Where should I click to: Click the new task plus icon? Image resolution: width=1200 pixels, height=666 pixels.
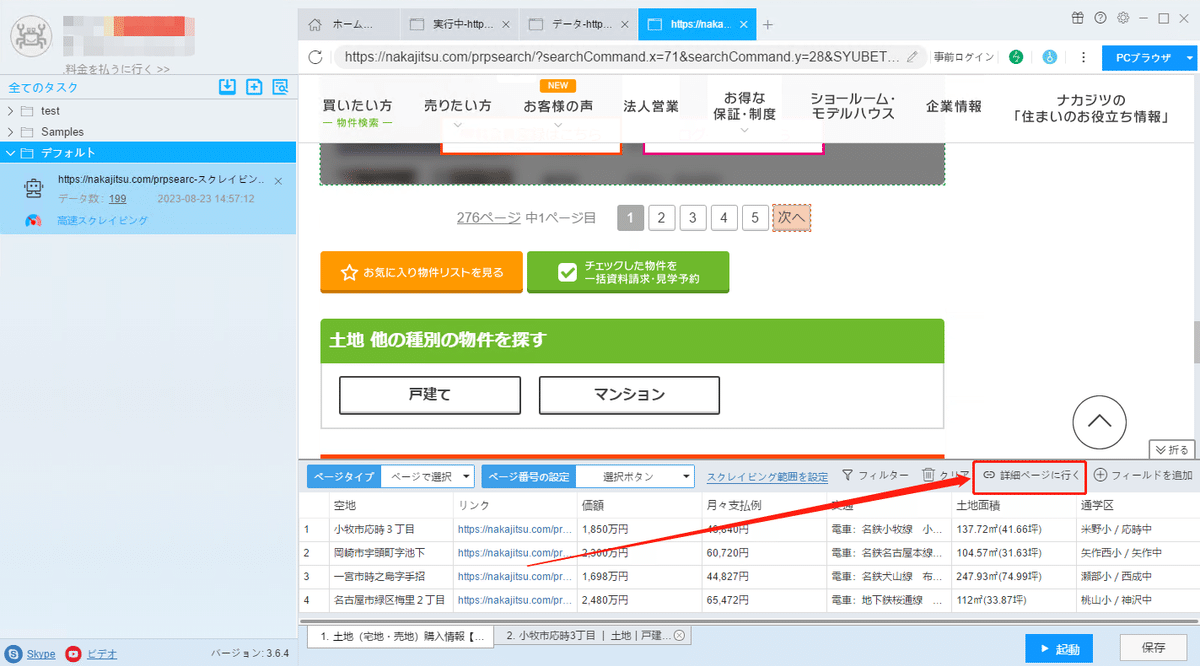(254, 87)
